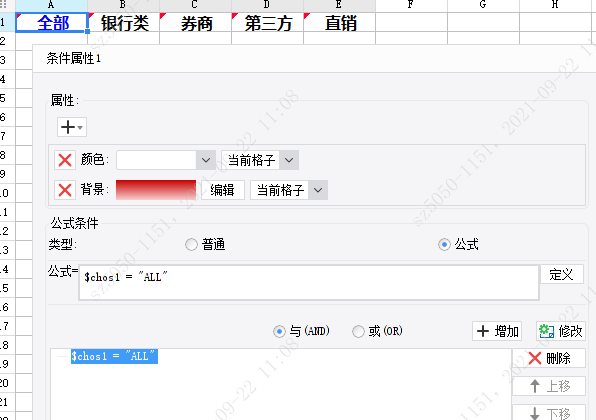Click row 1 header
Screen dimensions: 596x420
pos(7,23)
